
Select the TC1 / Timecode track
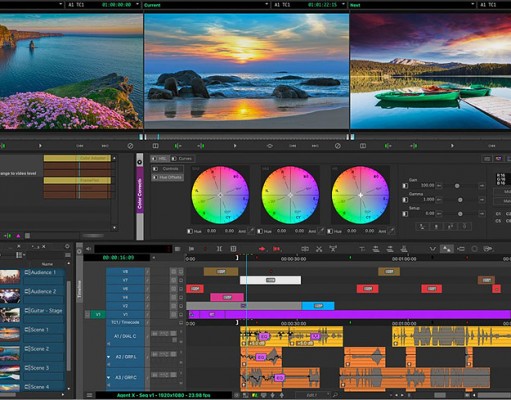[125, 322]
